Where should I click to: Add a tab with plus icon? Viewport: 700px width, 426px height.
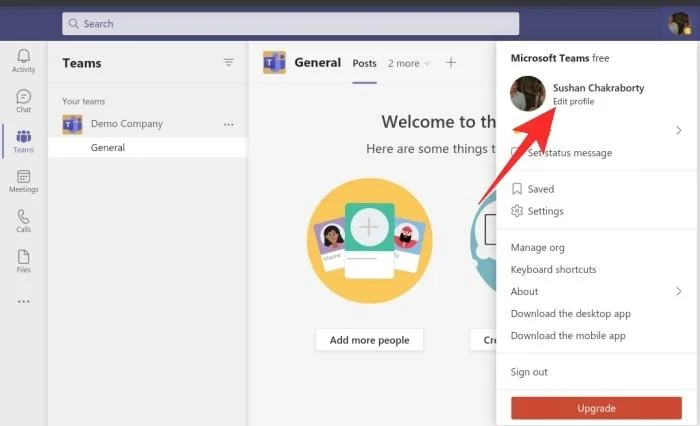tap(451, 63)
